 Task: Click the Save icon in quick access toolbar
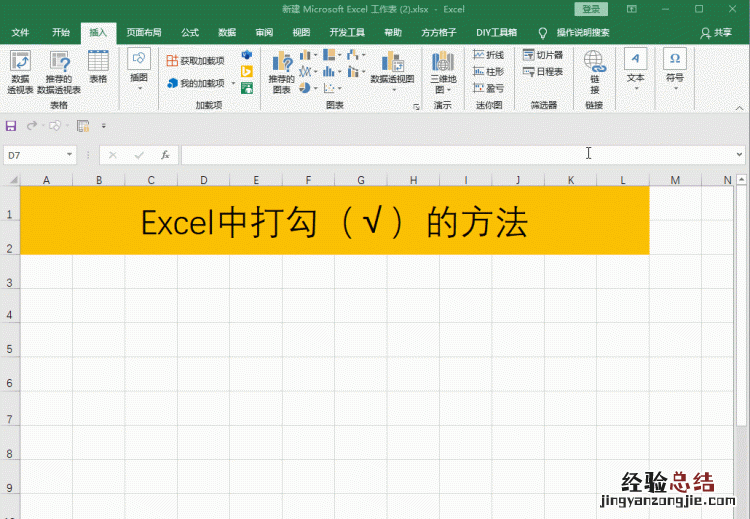(x=11, y=126)
